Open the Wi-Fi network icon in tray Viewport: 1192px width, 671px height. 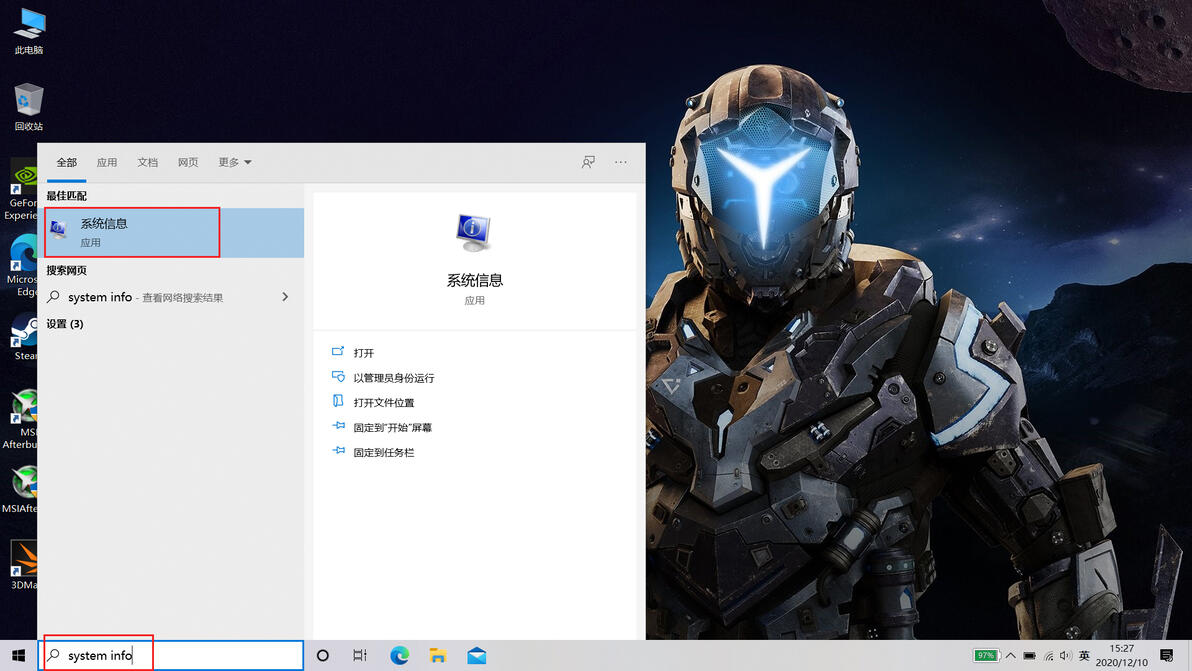click(x=1048, y=655)
